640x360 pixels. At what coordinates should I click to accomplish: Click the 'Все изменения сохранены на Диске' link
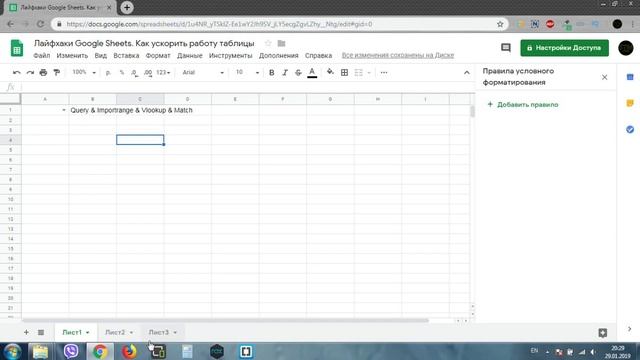[x=398, y=55]
